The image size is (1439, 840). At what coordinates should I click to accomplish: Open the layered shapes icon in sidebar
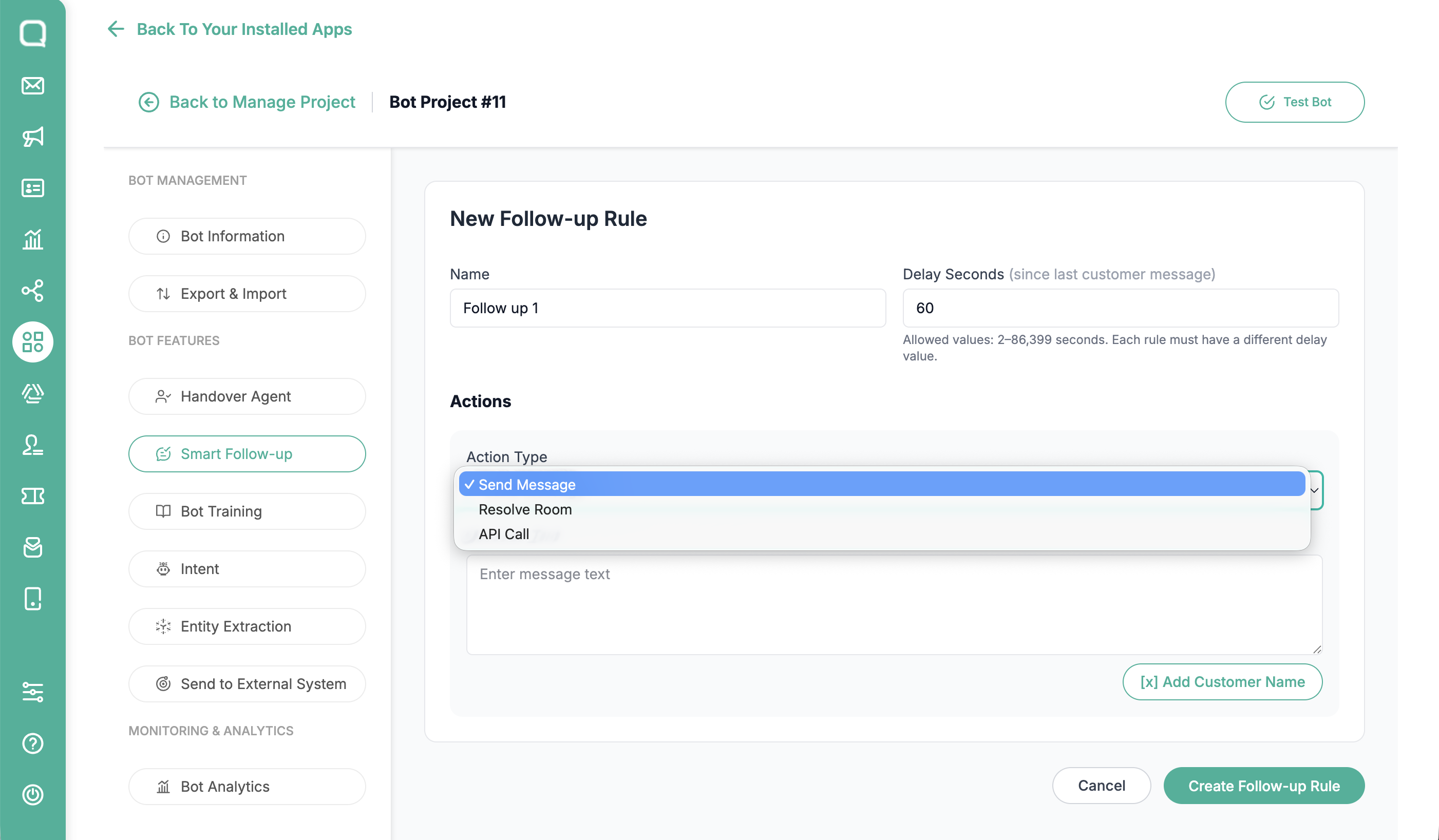(x=32, y=393)
